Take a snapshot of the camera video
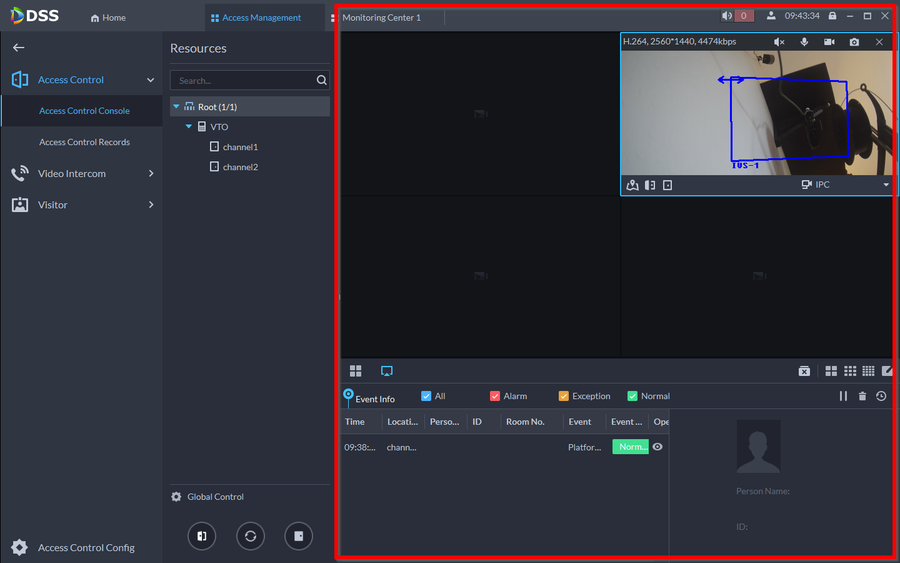The image size is (900, 563). pos(854,42)
